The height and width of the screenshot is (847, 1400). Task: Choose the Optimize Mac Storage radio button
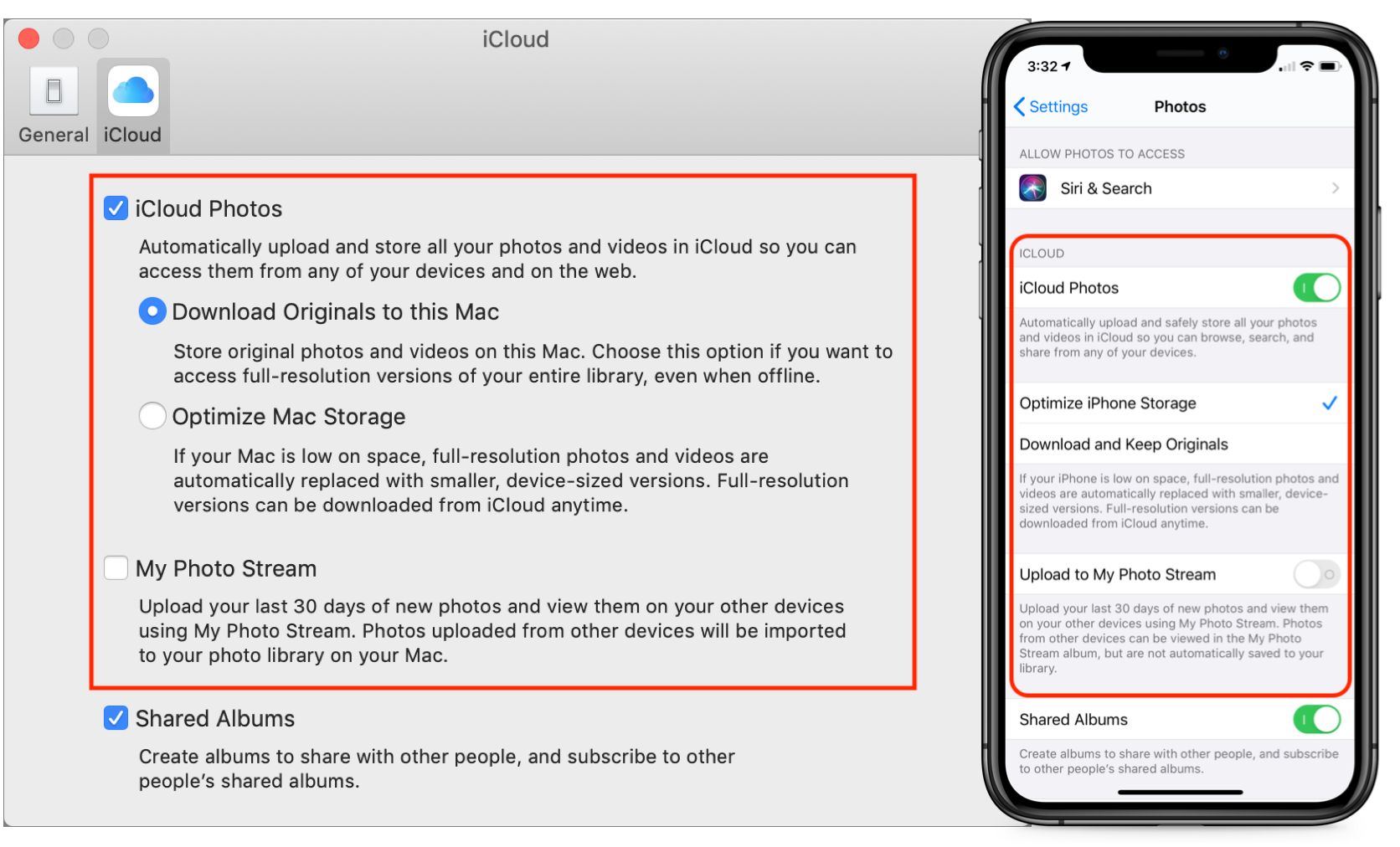tap(152, 416)
